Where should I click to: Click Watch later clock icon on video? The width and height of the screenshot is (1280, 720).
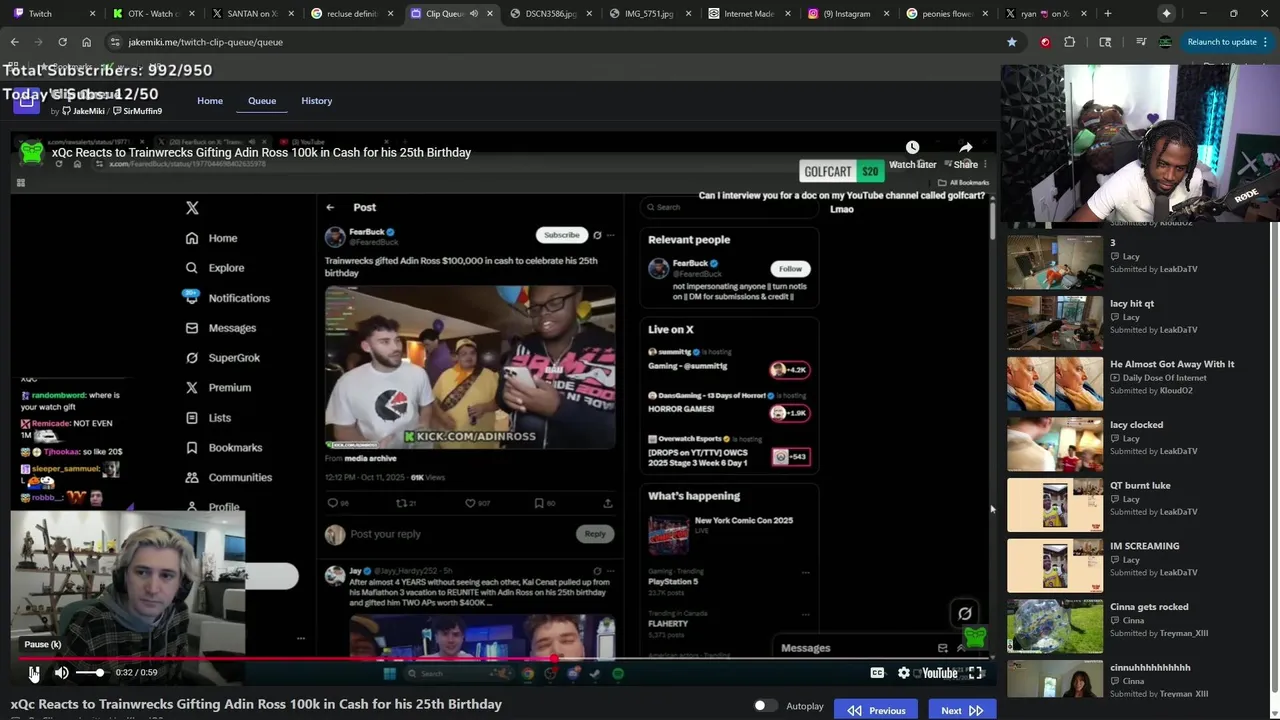pos(912,148)
